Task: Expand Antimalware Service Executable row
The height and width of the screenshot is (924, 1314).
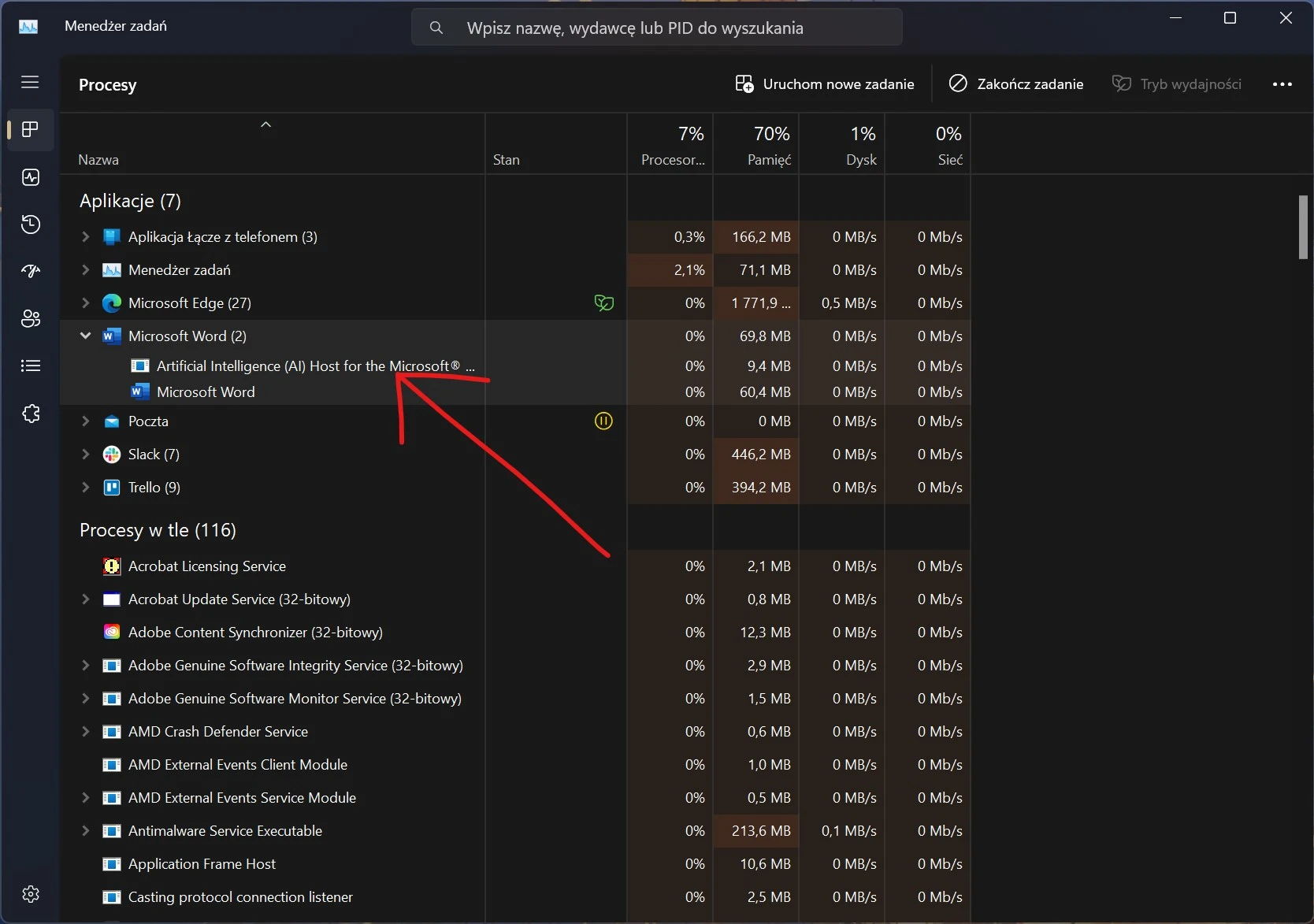Action: 85,830
